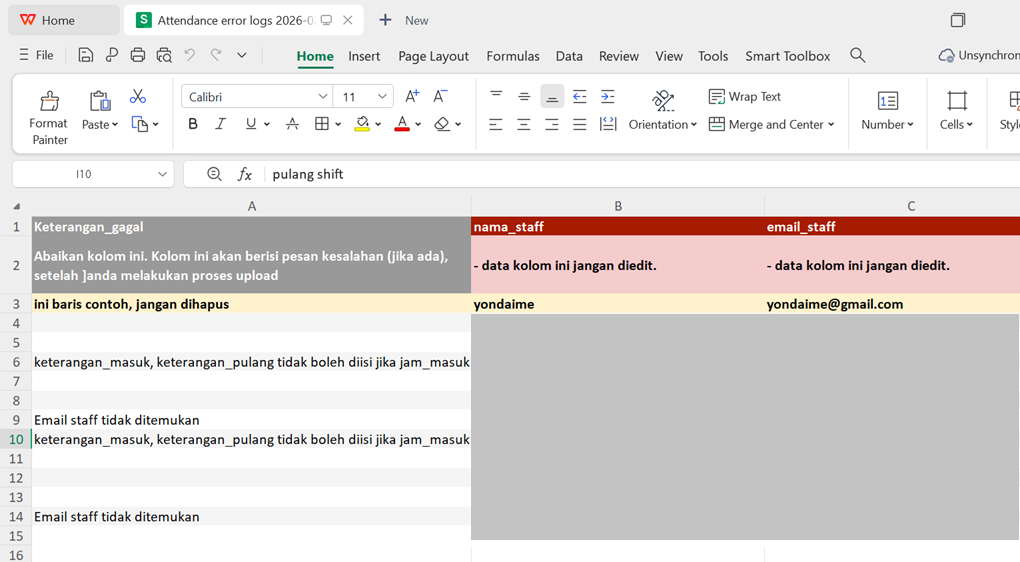1020x562 pixels.
Task: Click the Save icon in quick access
Action: pos(86,56)
